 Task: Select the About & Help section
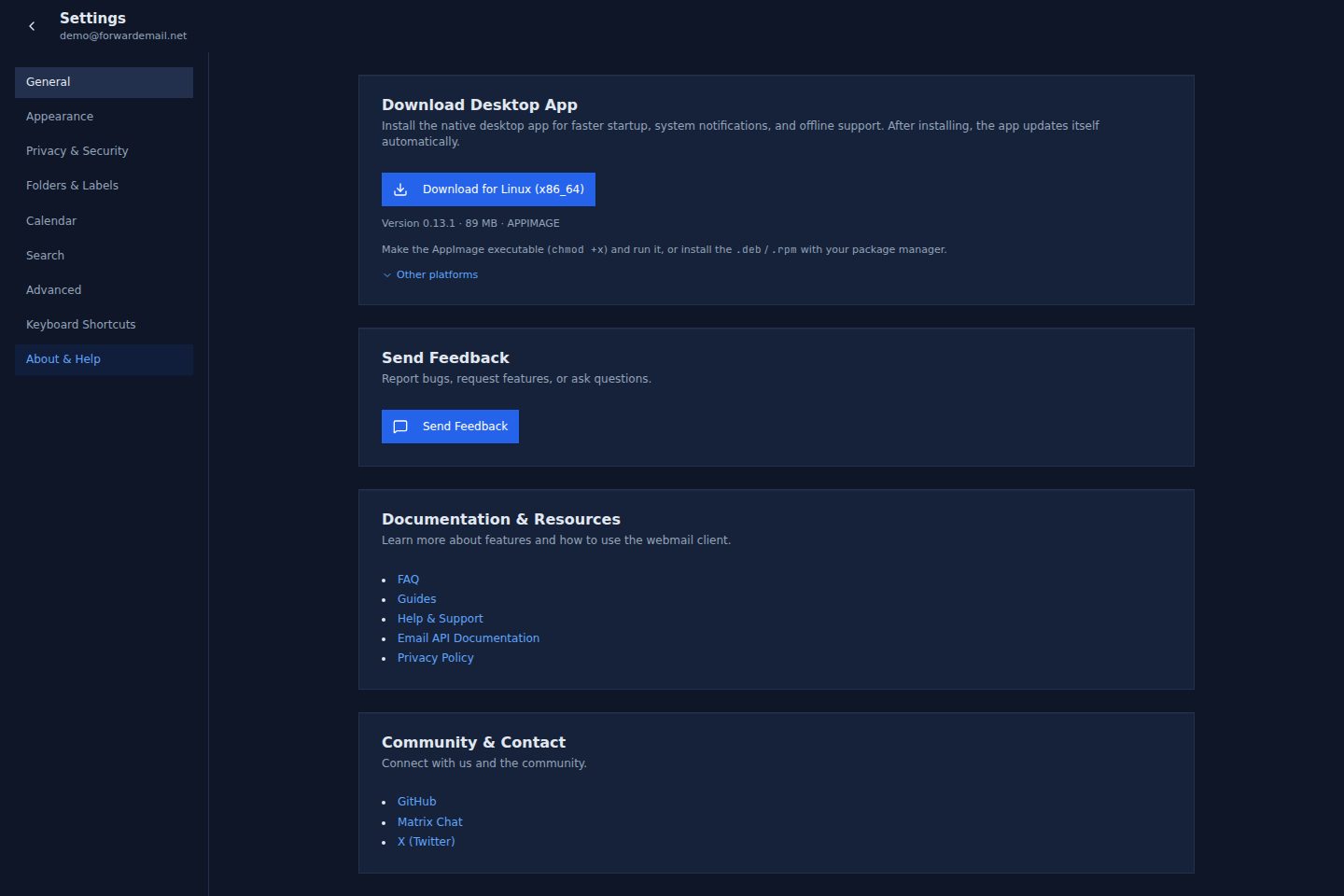104,359
